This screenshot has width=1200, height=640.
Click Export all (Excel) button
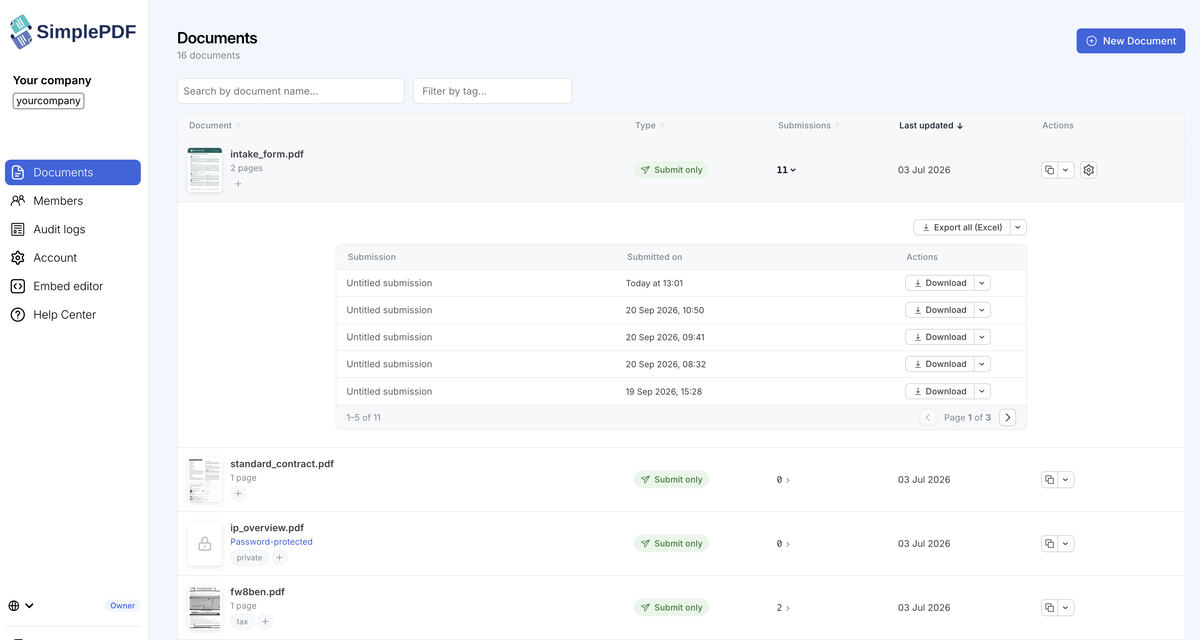pos(962,228)
